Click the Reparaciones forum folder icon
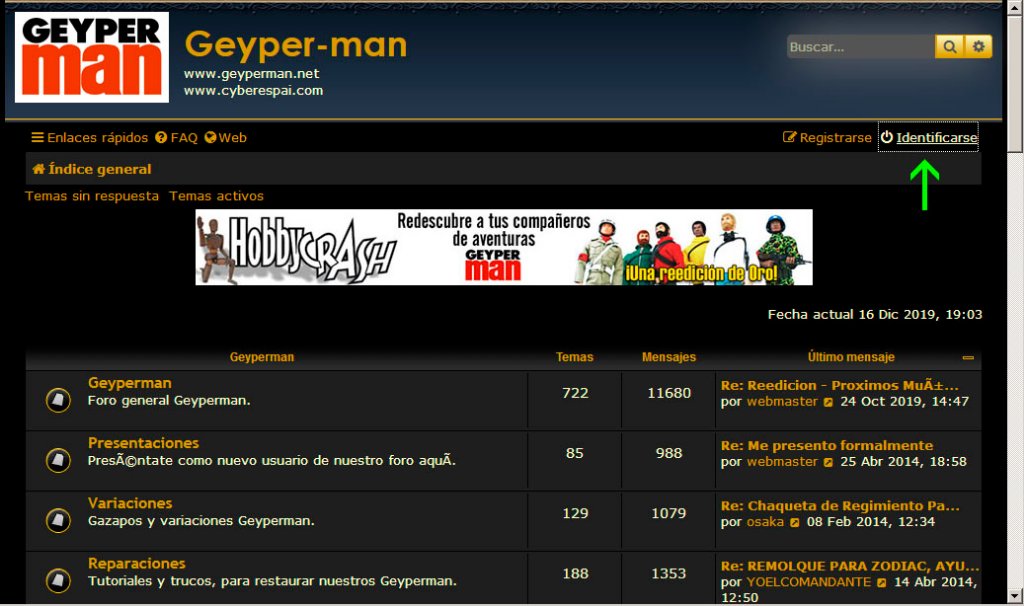This screenshot has width=1024, height=606. [58, 580]
